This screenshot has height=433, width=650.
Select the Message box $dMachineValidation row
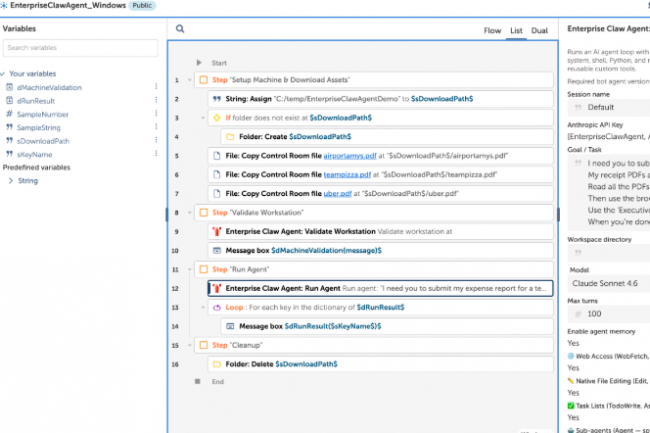coord(380,251)
